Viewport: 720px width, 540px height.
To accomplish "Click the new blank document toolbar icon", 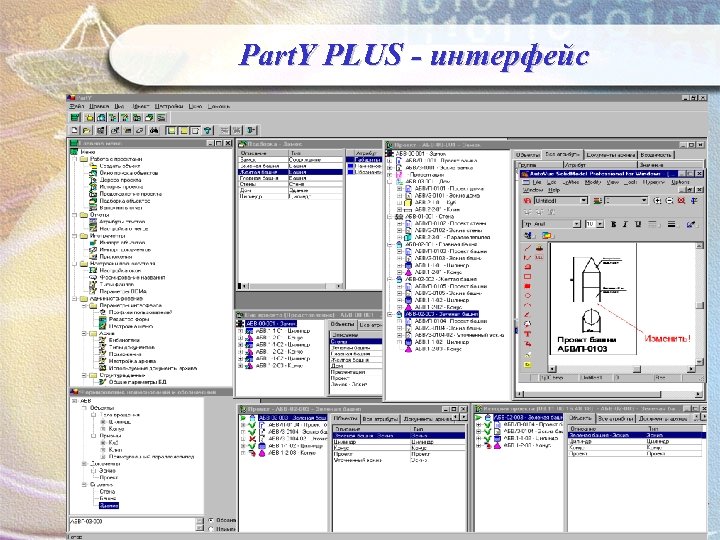I will point(75,130).
